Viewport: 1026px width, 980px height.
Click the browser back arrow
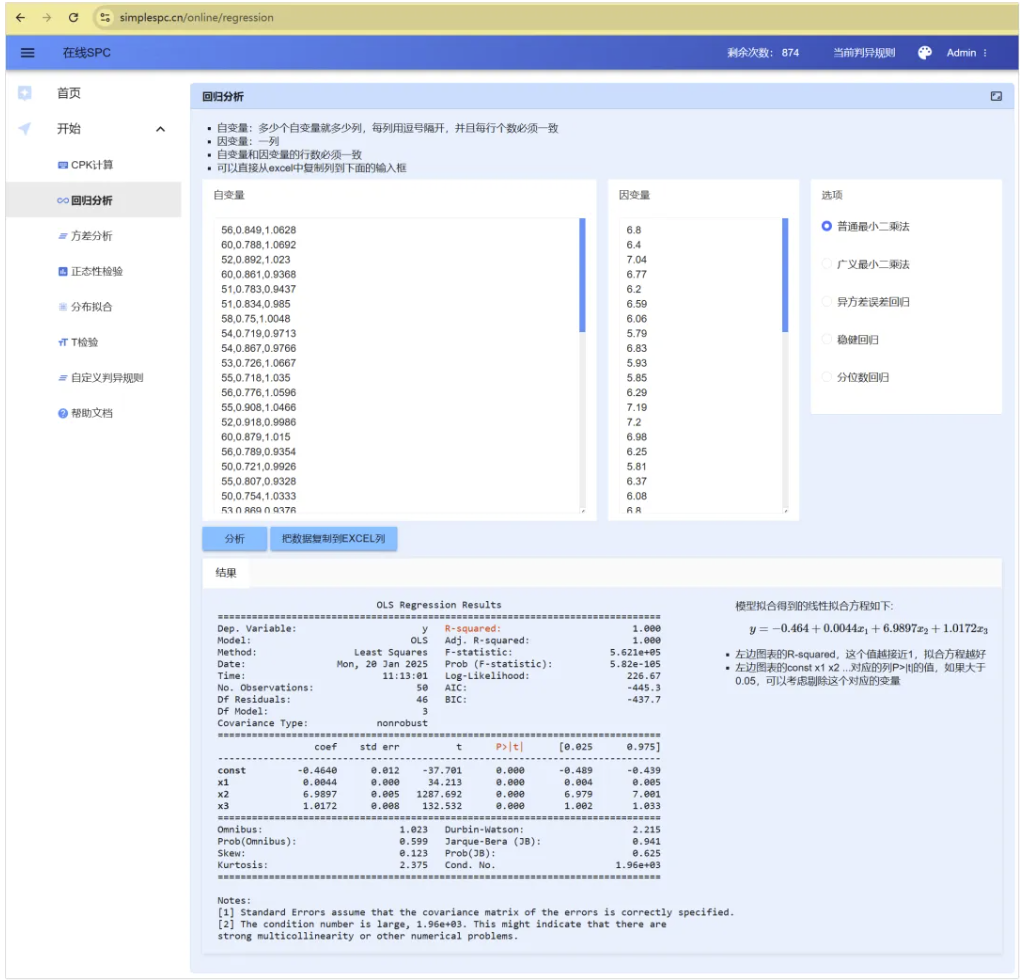click(x=20, y=17)
